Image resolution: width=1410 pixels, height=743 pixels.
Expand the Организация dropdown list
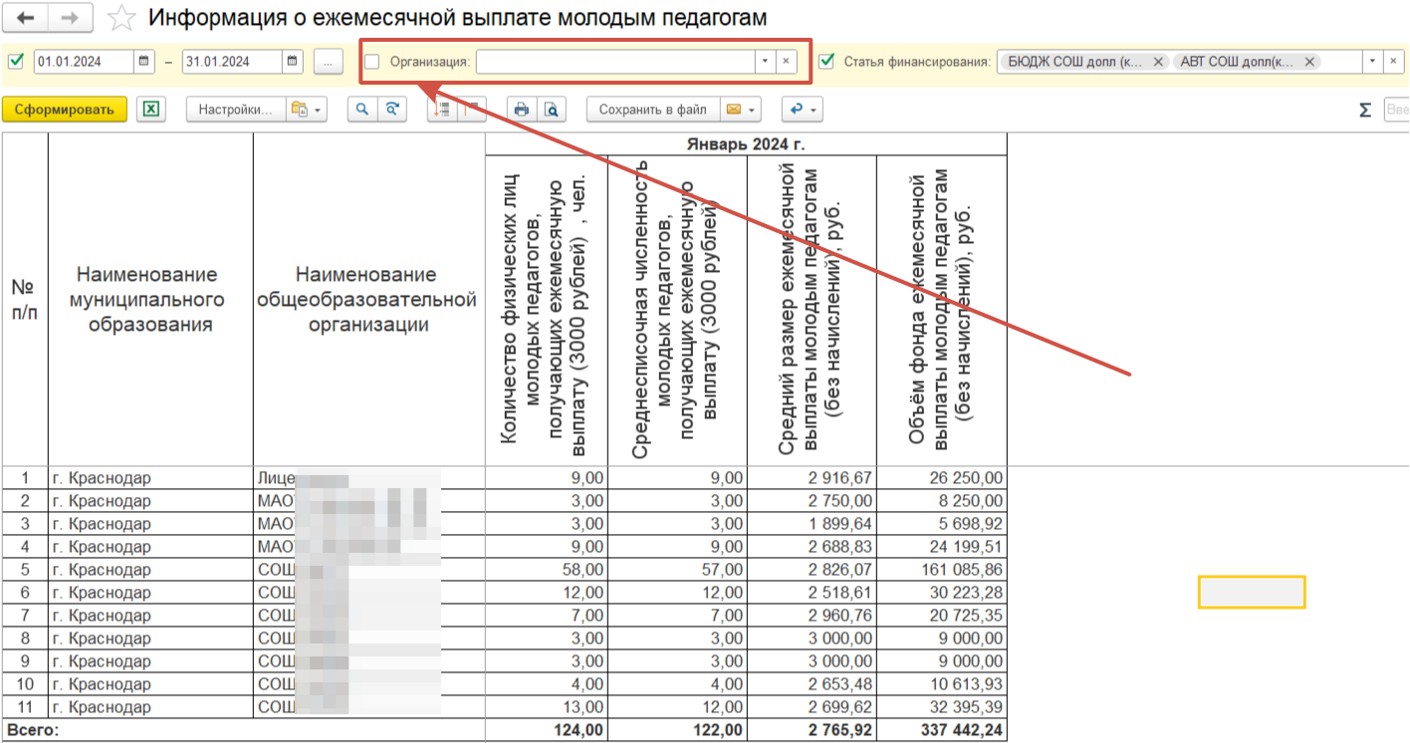point(765,62)
